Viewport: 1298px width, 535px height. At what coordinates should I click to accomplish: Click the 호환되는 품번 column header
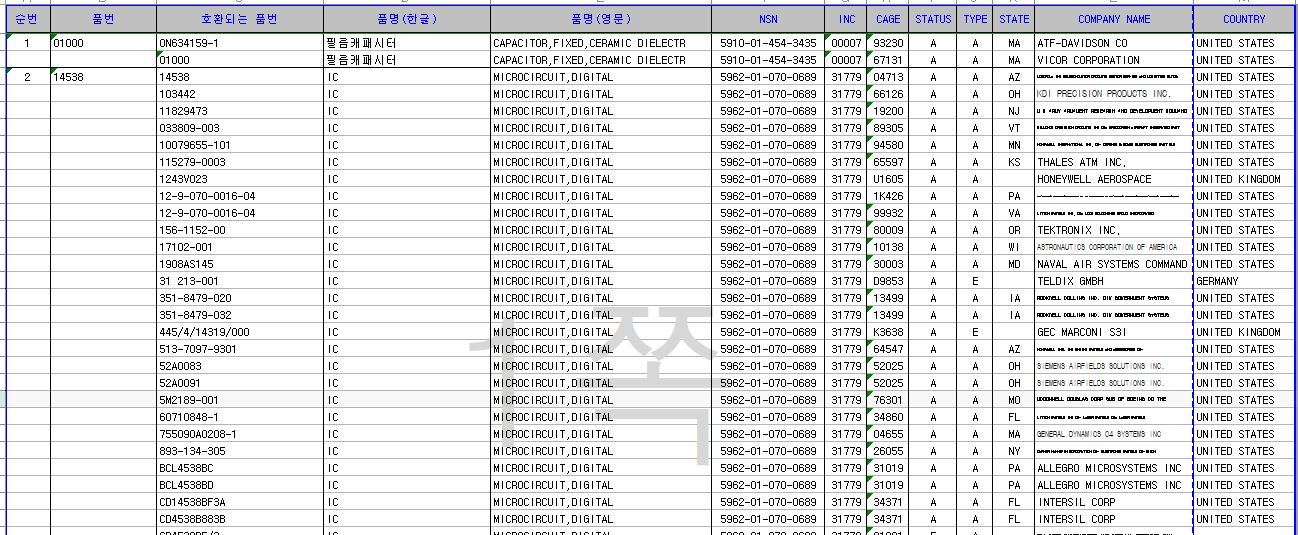(240, 19)
